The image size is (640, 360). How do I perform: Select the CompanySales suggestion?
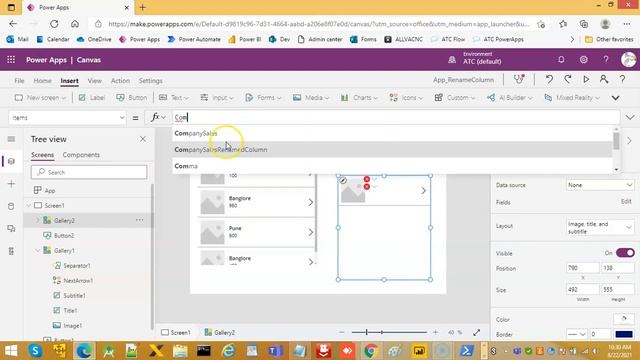click(392, 133)
